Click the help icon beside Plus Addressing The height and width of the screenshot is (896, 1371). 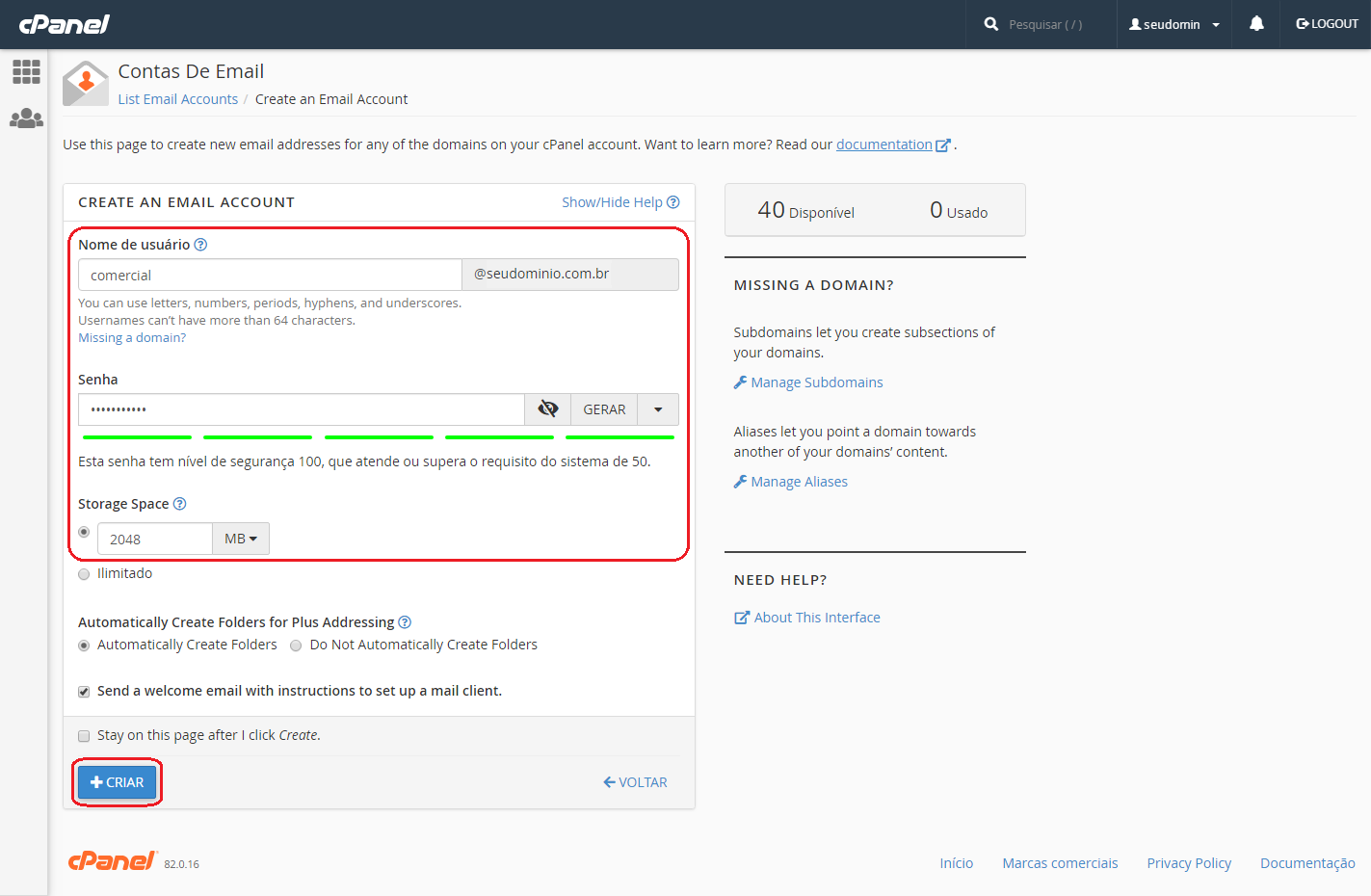405,622
